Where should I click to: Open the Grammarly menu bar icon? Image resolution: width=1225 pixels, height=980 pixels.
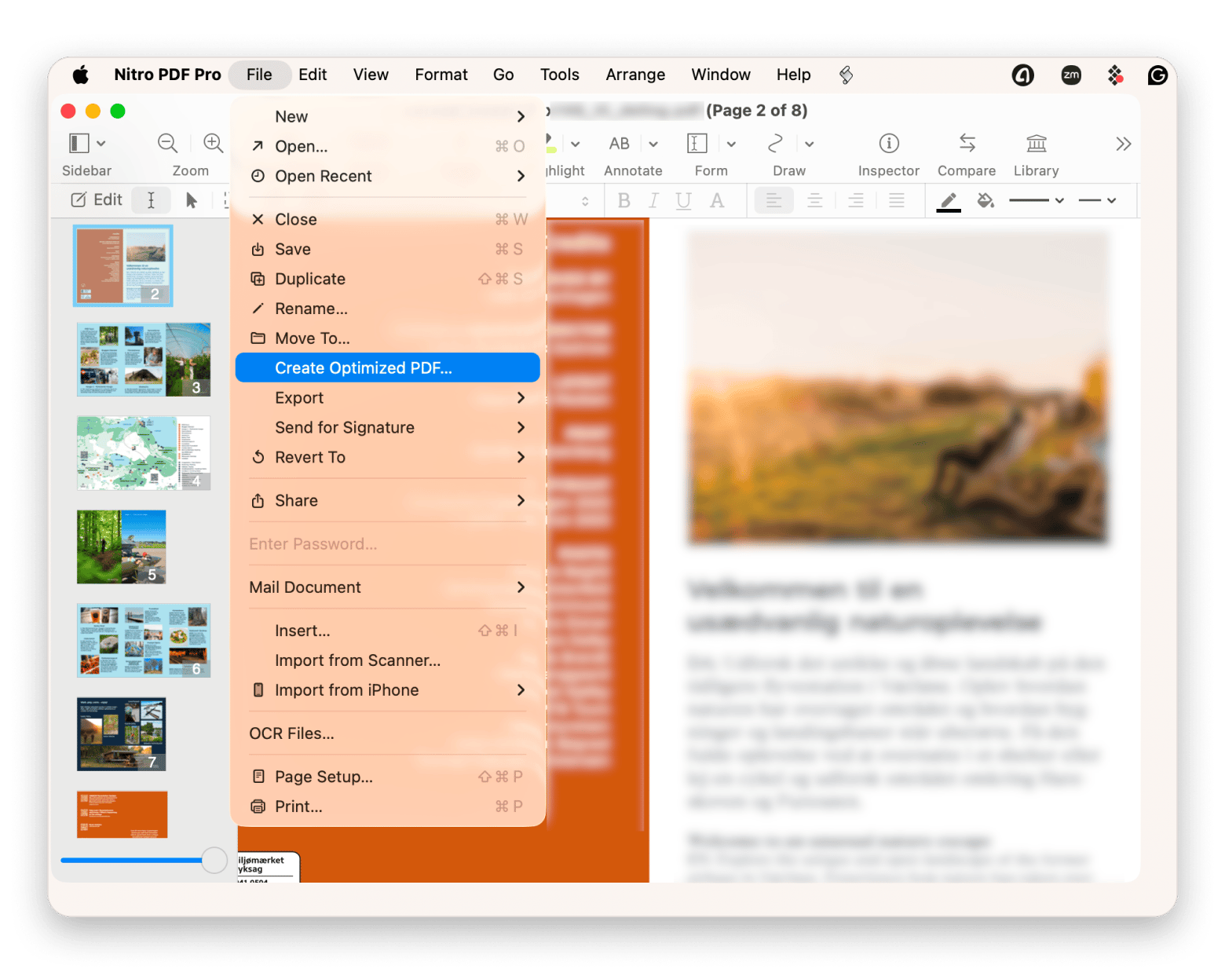click(1157, 75)
